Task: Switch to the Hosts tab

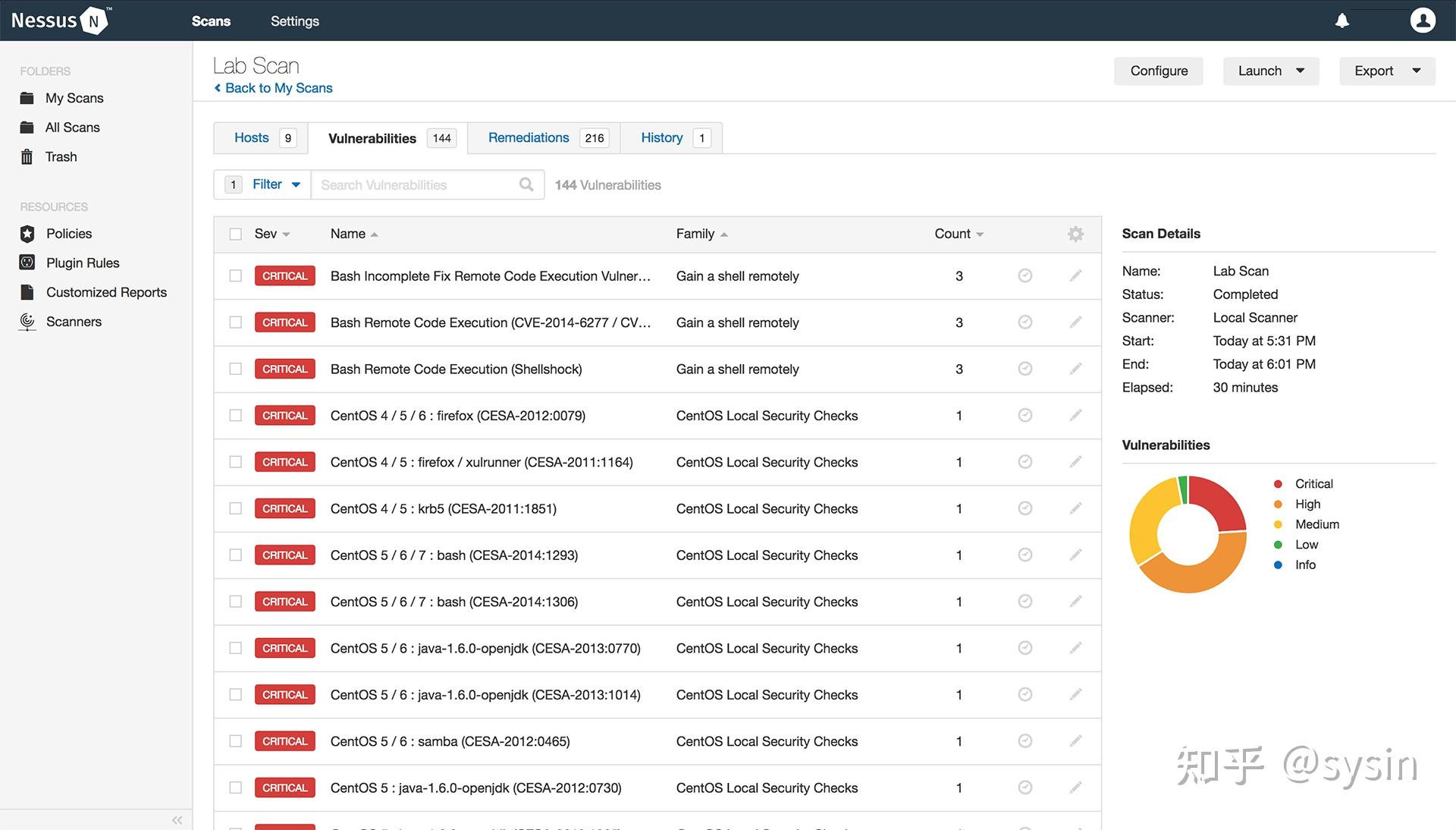Action: coord(261,137)
